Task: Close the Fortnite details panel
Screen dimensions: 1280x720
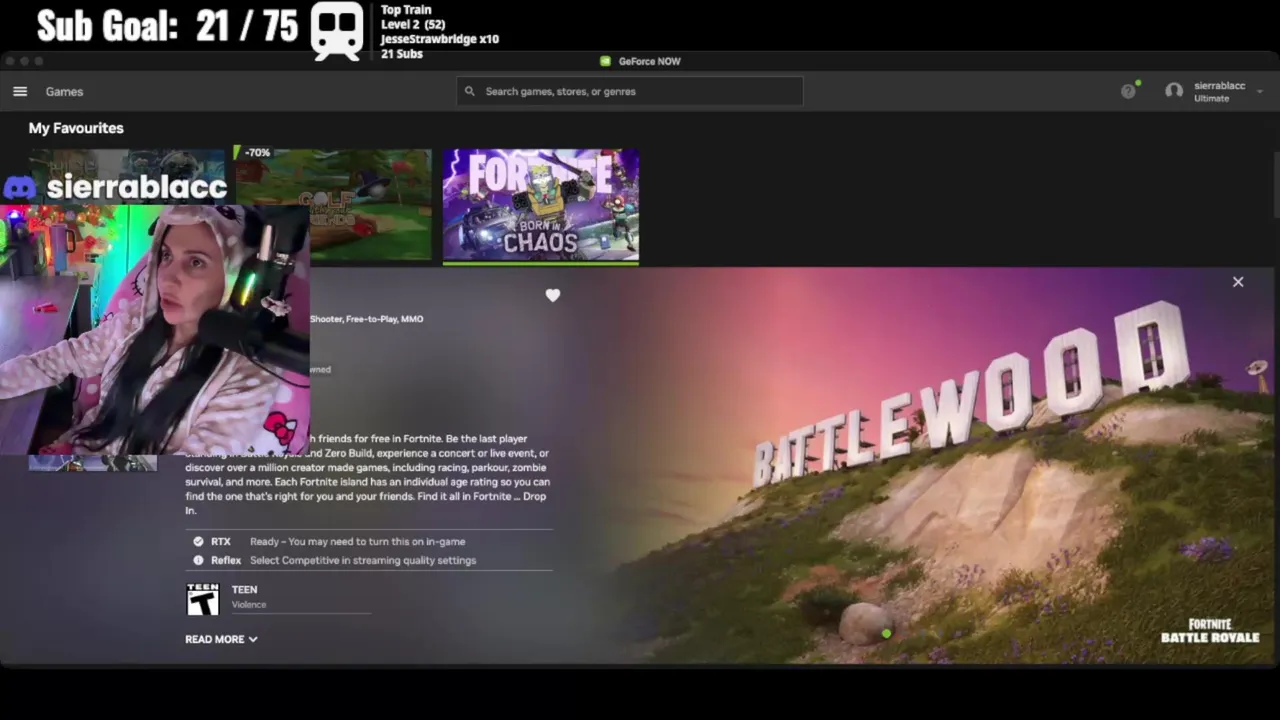Action: tap(1238, 282)
